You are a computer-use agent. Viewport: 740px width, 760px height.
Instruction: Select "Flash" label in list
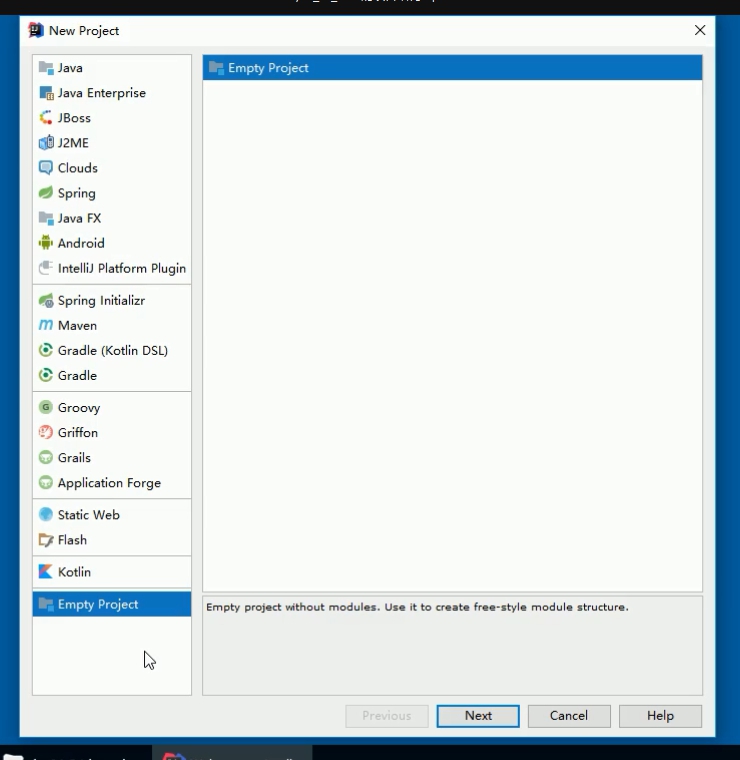pyautogui.click(x=72, y=540)
